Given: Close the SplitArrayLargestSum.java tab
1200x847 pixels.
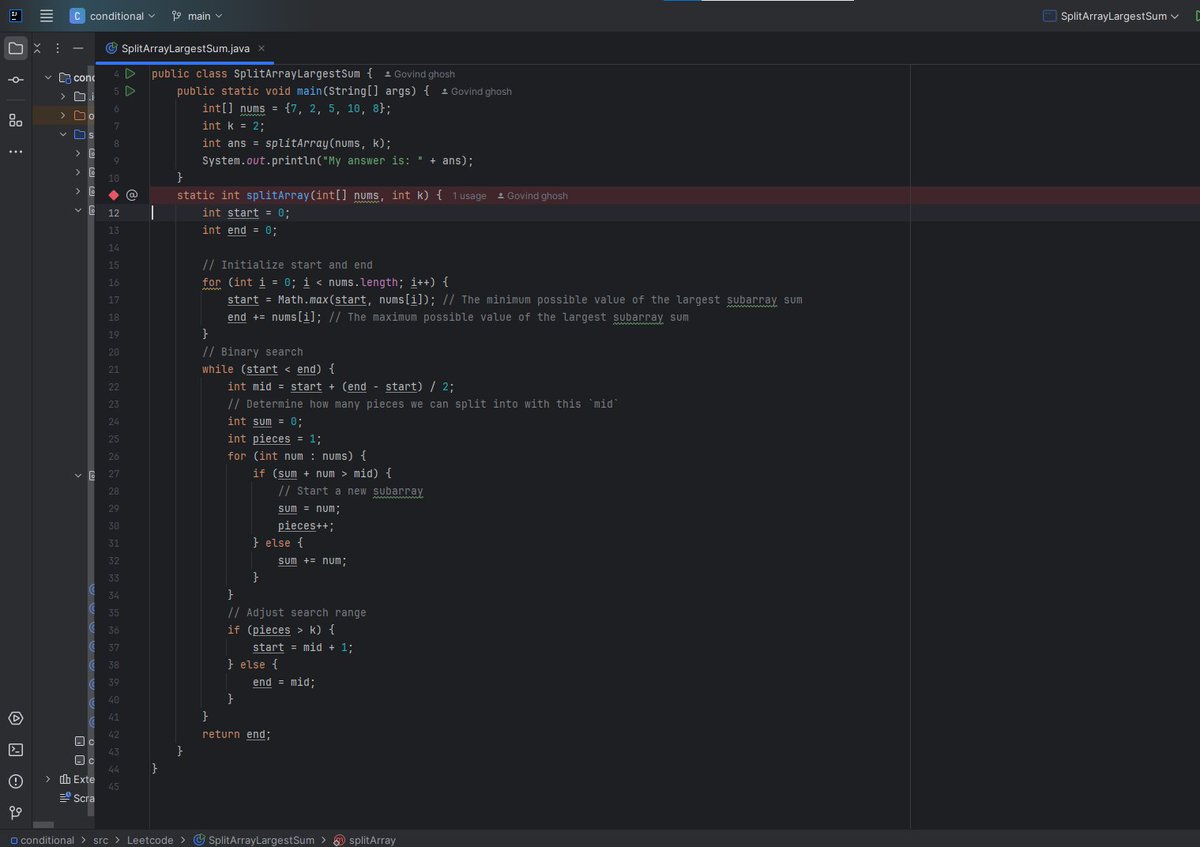Looking at the screenshot, I should (x=261, y=48).
